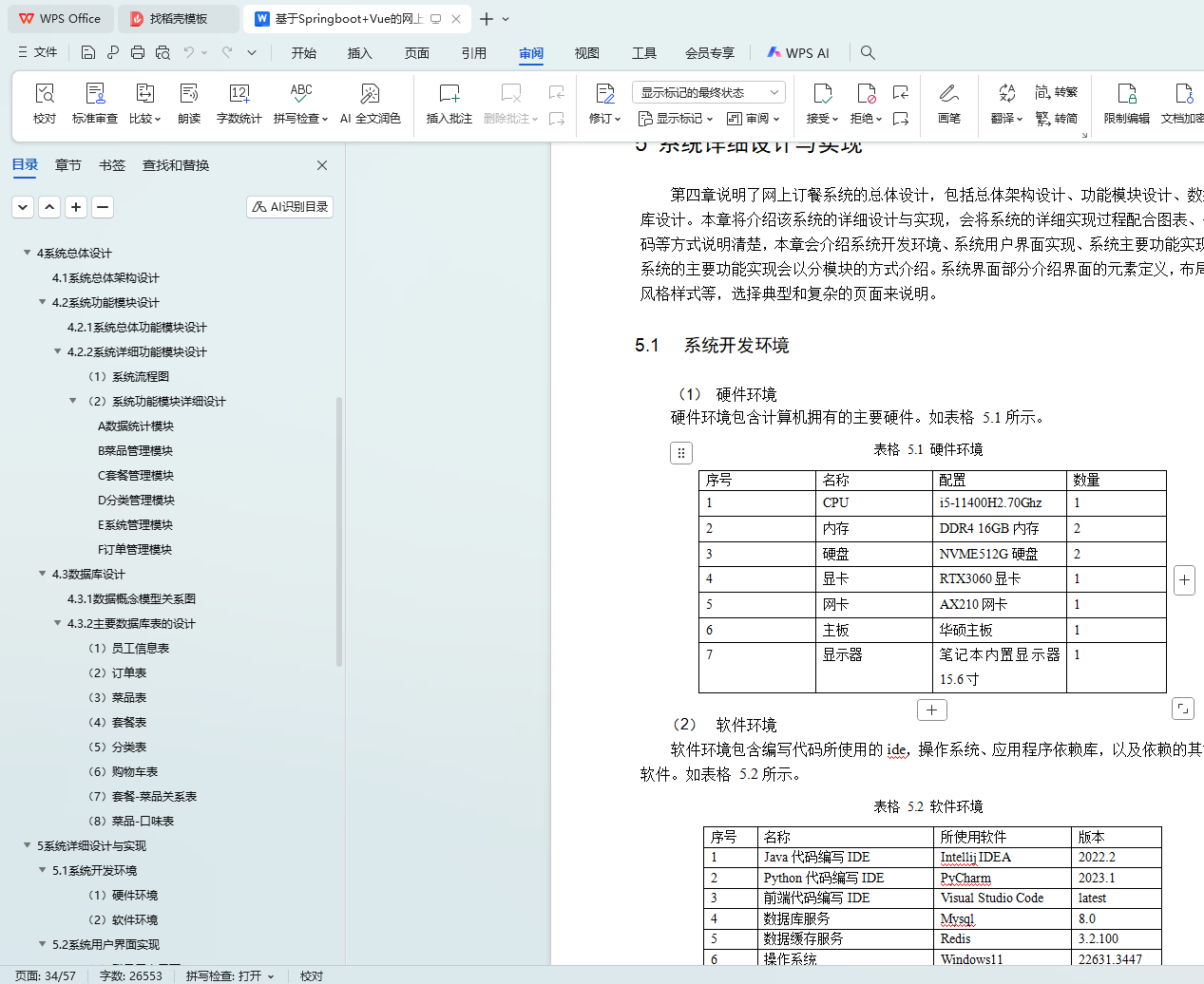The image size is (1204, 984).
Task: Click the WPS AI button
Action: coord(798,53)
